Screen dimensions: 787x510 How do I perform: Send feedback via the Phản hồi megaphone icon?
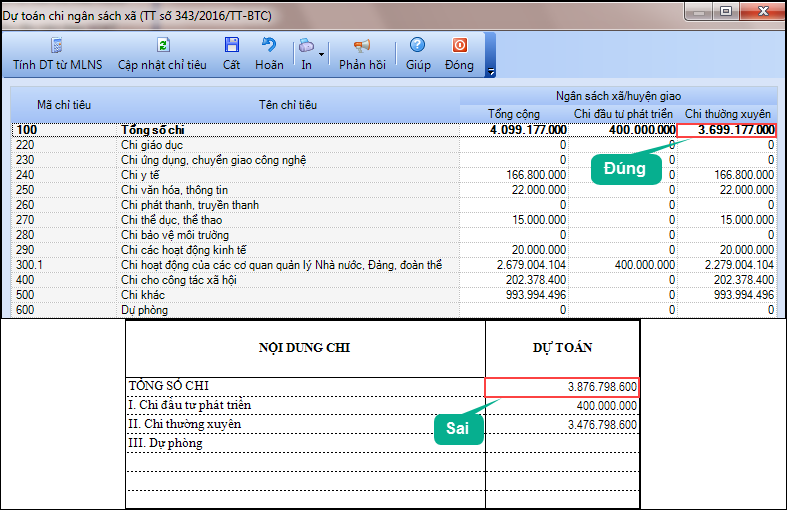(362, 46)
